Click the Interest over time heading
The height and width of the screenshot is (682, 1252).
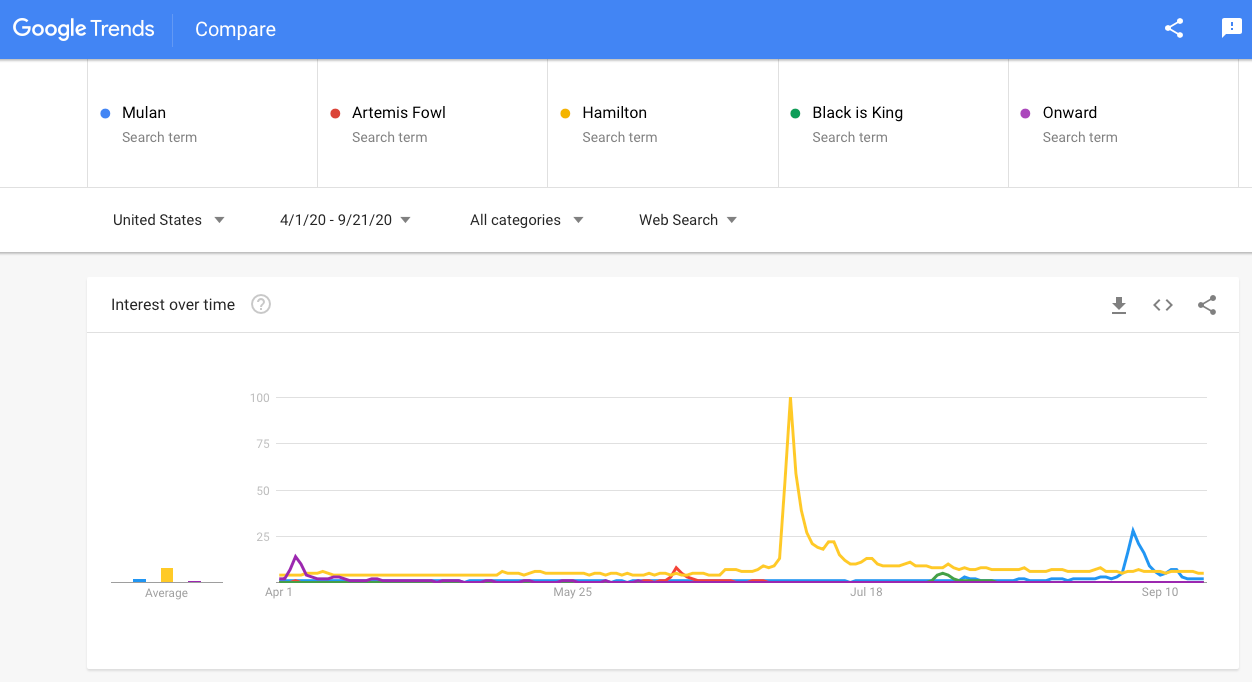tap(173, 305)
